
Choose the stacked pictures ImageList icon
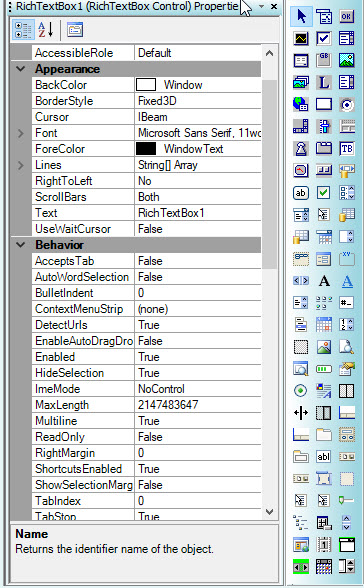pyautogui.click(x=301, y=82)
